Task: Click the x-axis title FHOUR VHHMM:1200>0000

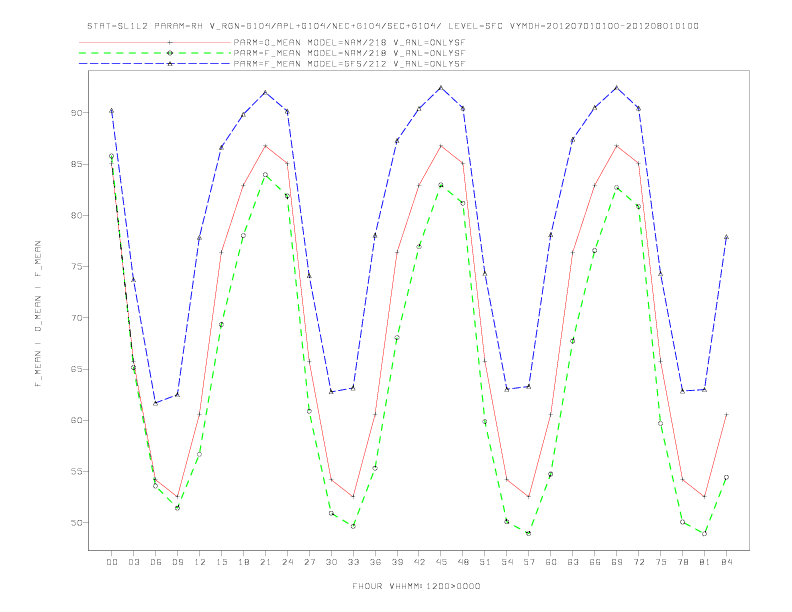Action: 416,586
